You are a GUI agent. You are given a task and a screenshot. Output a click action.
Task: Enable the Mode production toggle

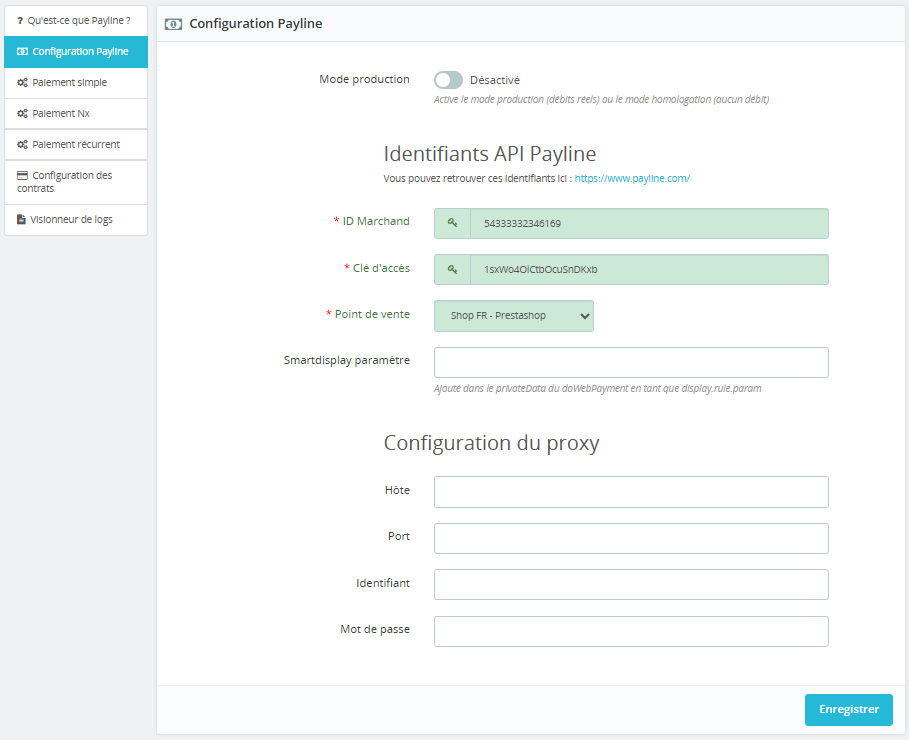tap(448, 80)
